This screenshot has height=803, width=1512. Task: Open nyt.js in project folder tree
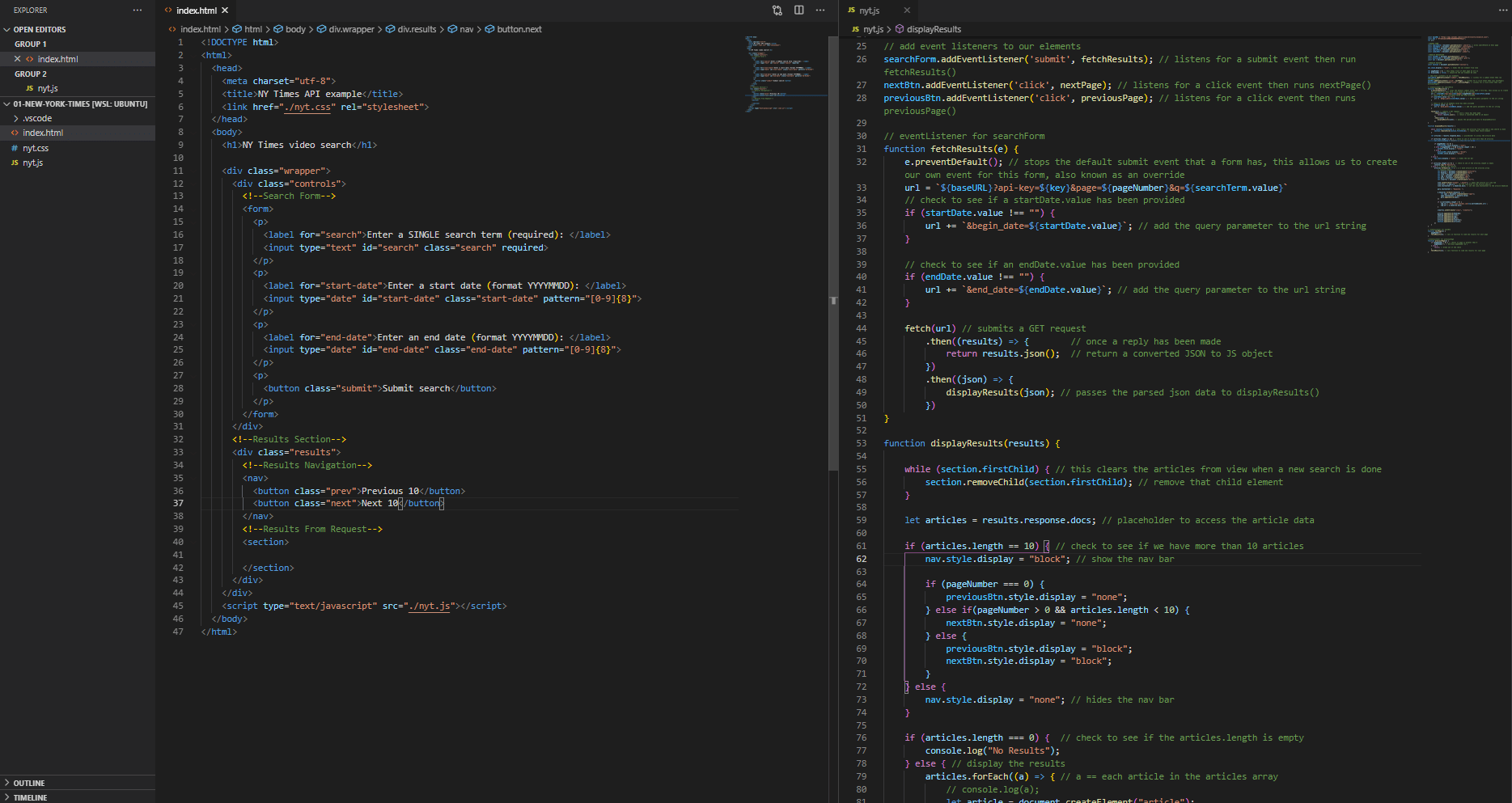33,163
